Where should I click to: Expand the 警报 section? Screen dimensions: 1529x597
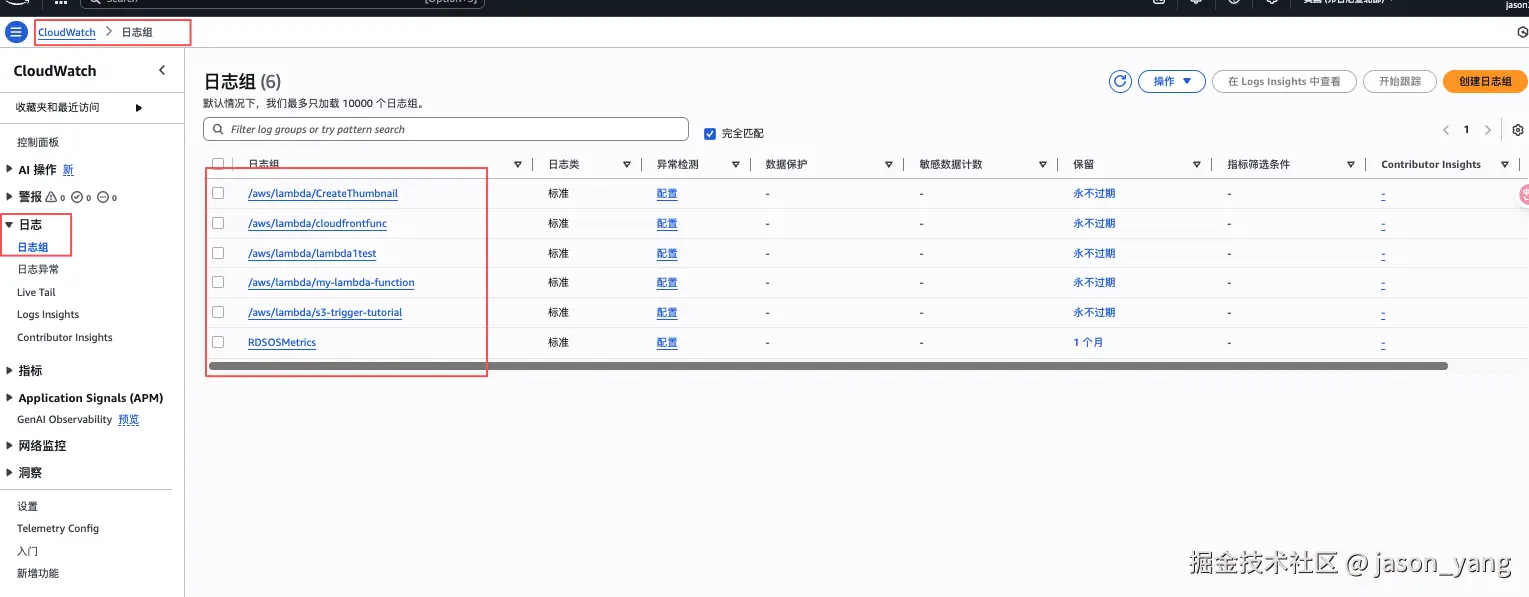(10, 197)
